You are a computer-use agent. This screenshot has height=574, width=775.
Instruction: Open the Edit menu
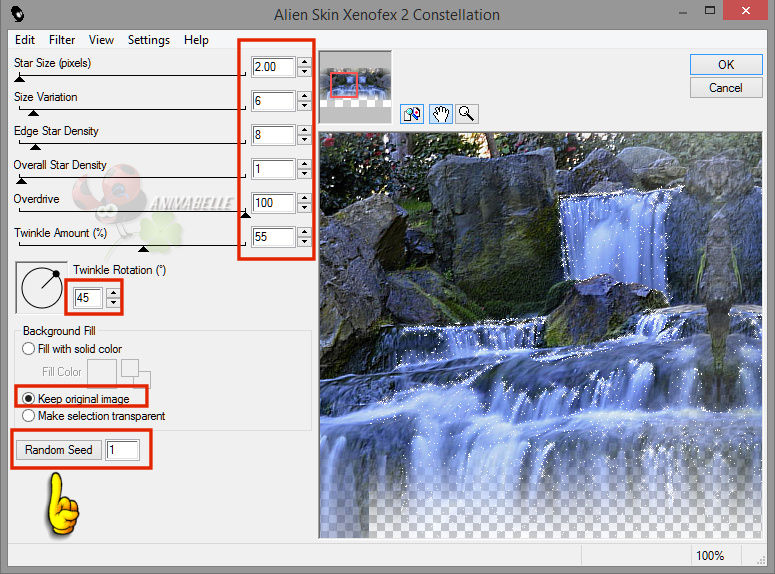pos(25,40)
